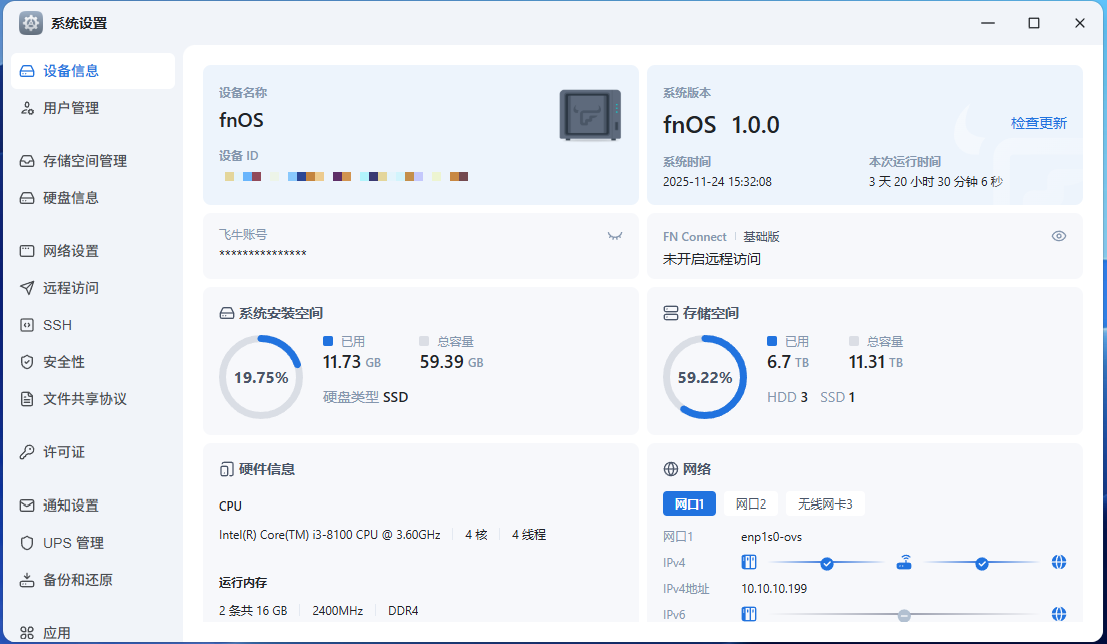Viewport: 1107px width, 644px height.
Task: Click the 系统安装空间 19.75% usage ring
Action: point(261,377)
